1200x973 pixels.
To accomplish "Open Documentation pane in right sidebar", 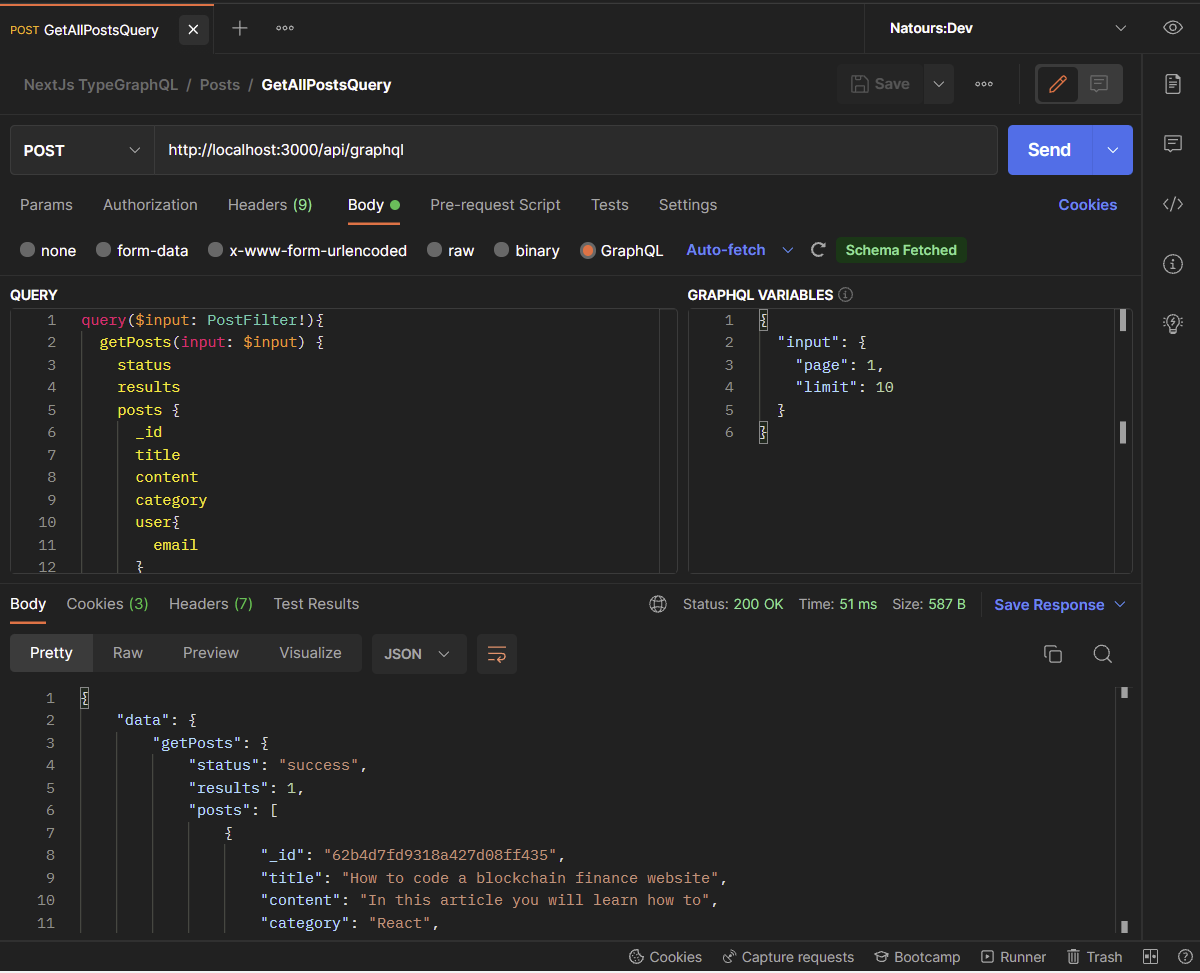I will [1173, 84].
